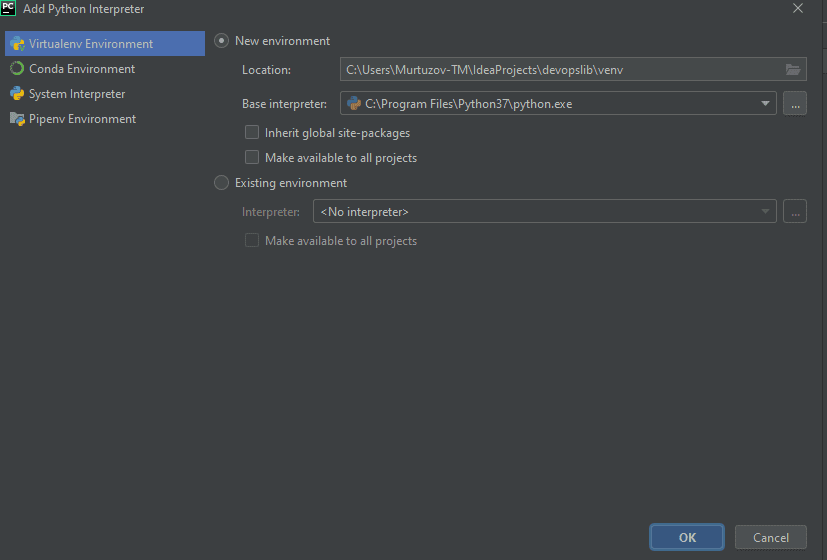Enable Make available to all projects under New environment

coord(252,158)
